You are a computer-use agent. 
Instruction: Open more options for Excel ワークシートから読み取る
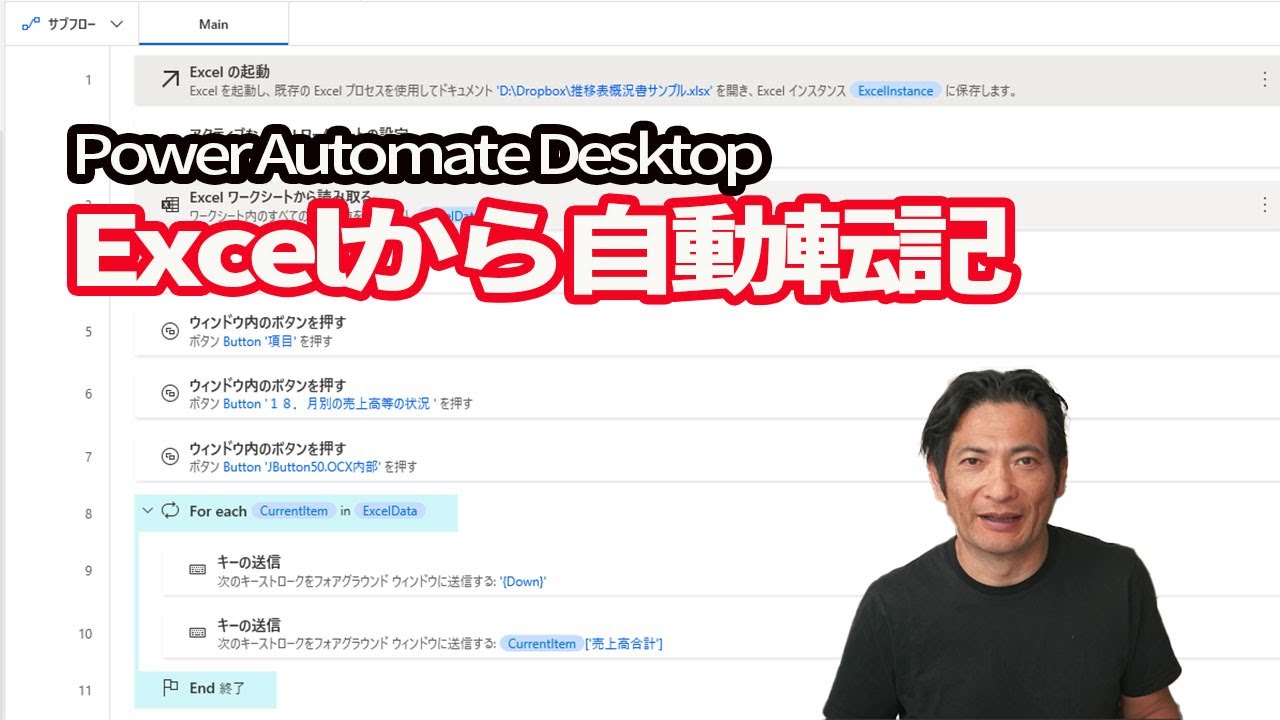tap(1265, 205)
